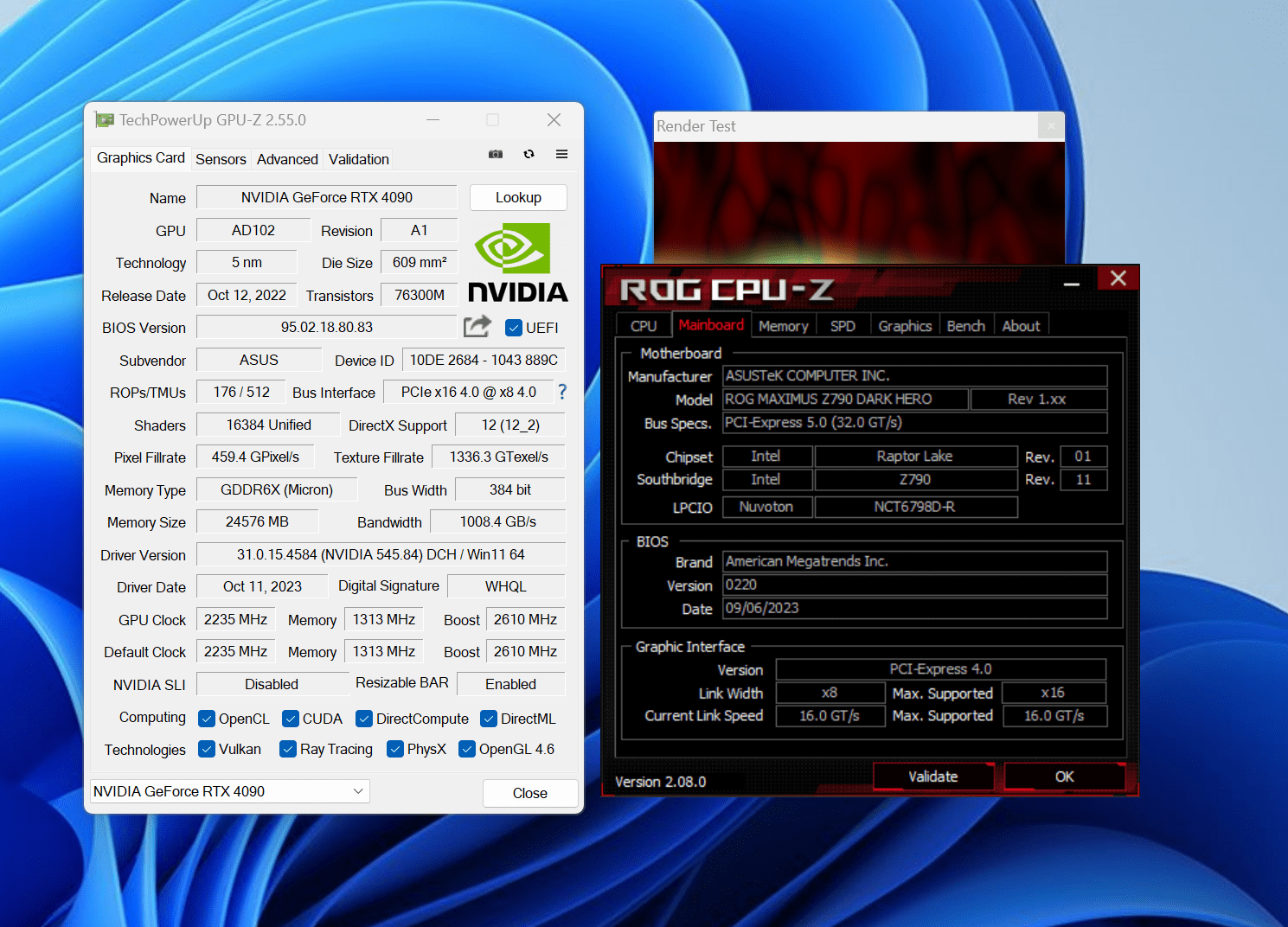Click the BIOS share/export arrow icon
The height and width of the screenshot is (927, 1288).
477,327
